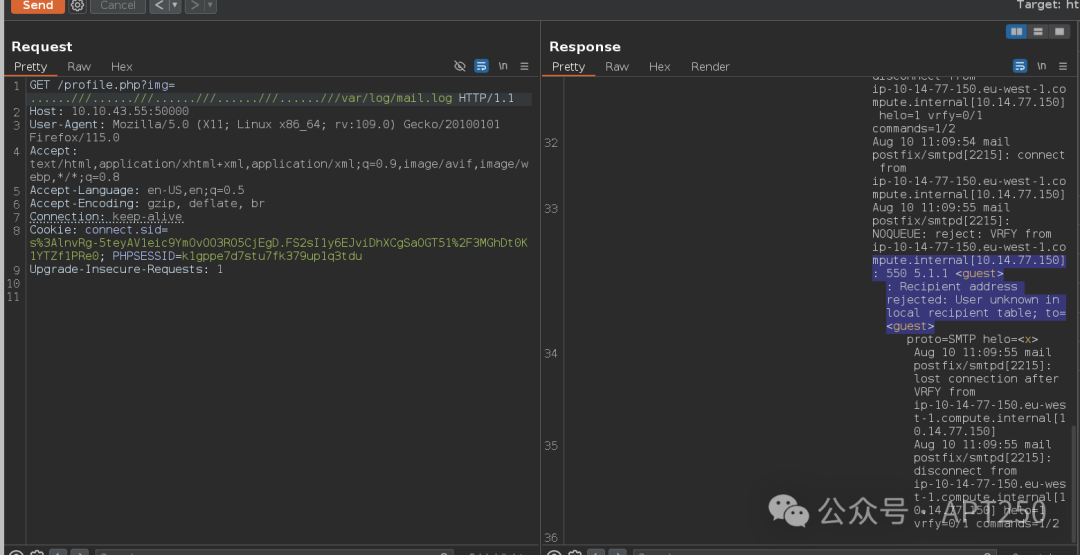Click the Accept-Encoding: gzip, deflate, br header
This screenshot has width=1080, height=555.
pos(147,203)
